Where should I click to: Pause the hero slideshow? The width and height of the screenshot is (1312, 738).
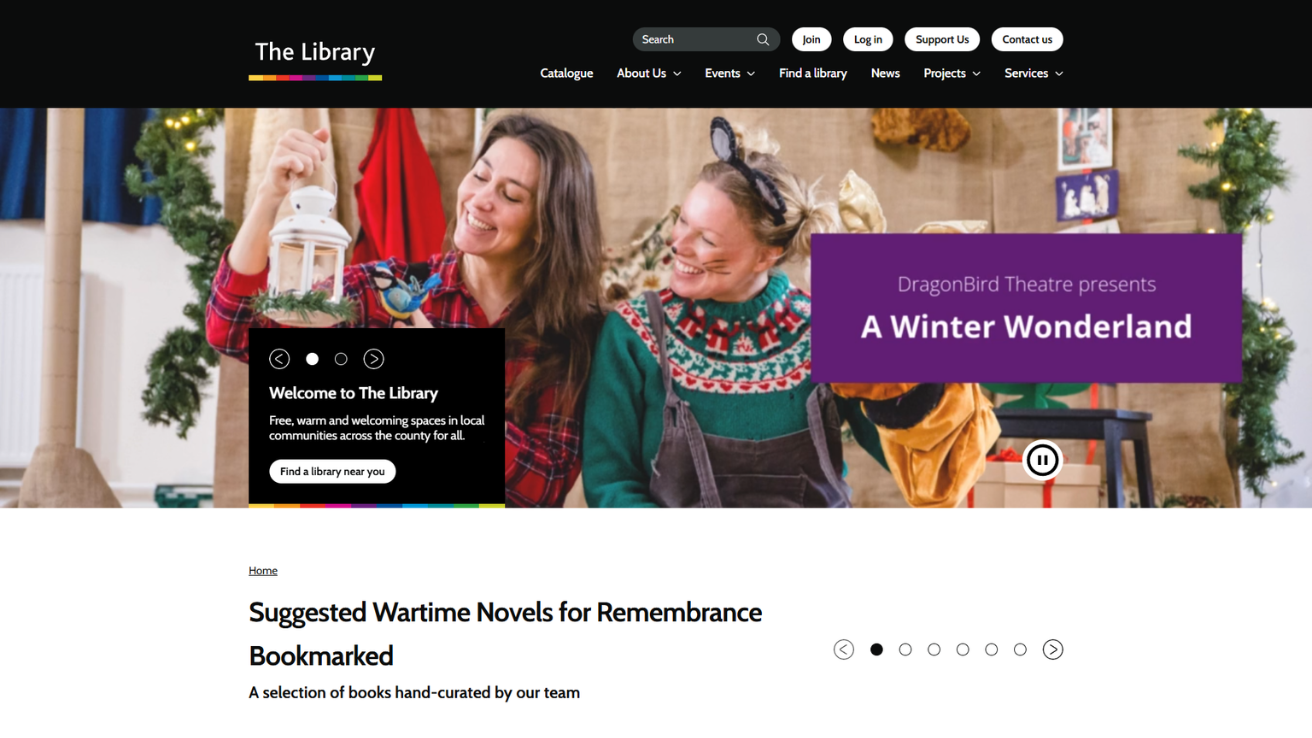(1042, 460)
